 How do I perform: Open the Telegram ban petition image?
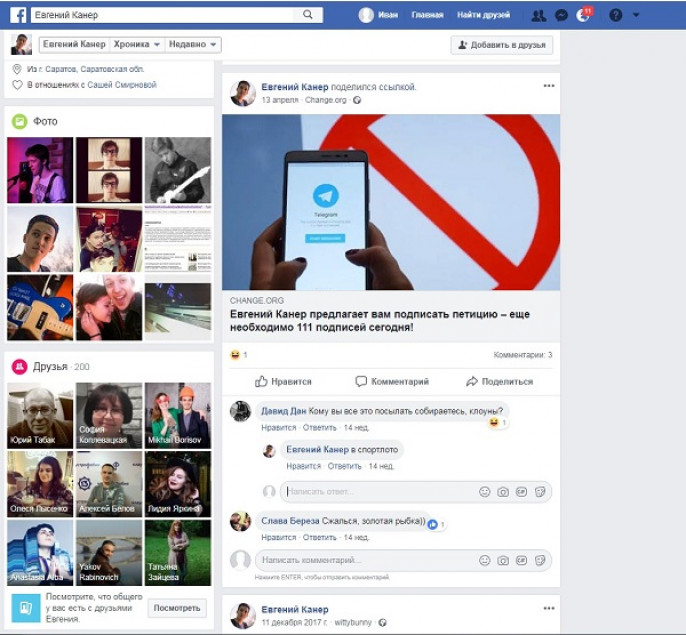pyautogui.click(x=391, y=202)
